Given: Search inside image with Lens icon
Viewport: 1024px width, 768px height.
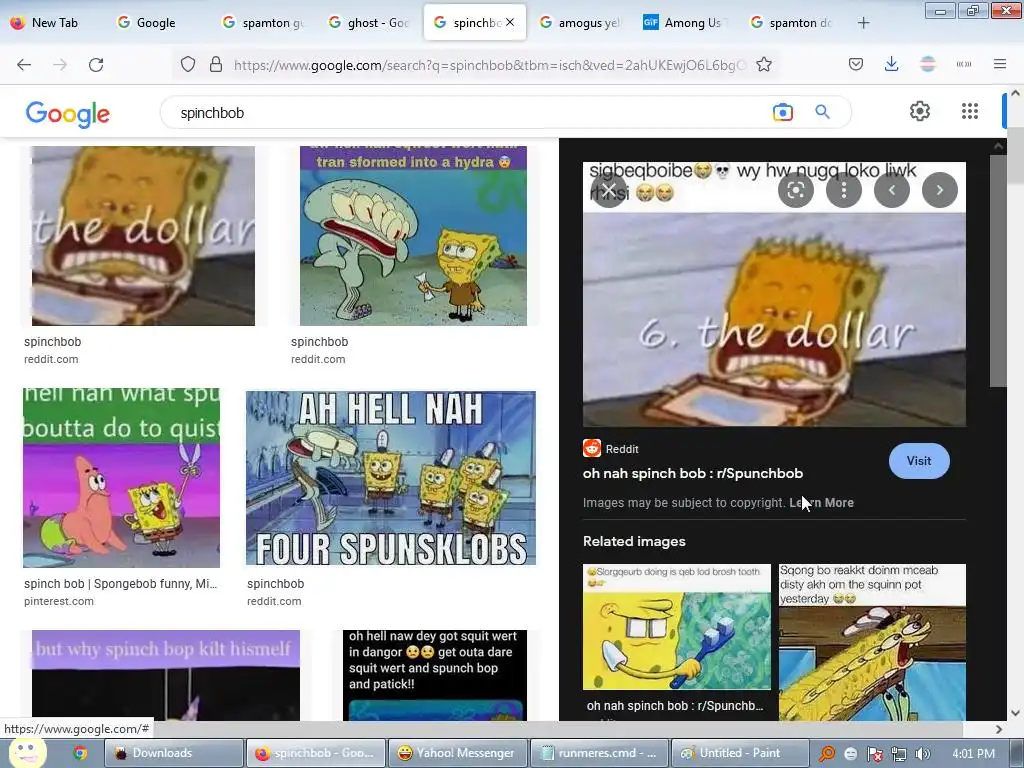Looking at the screenshot, I should [x=795, y=190].
